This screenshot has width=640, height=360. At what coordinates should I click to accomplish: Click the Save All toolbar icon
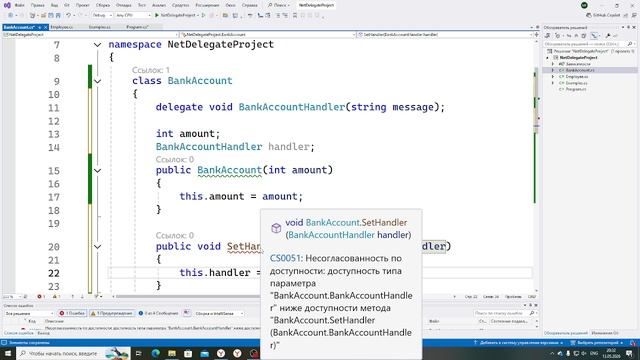point(58,15)
